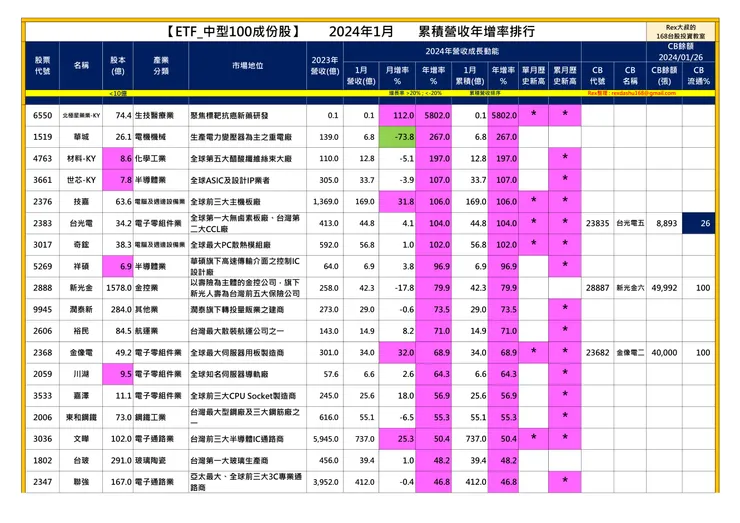
Task: Select stock code 2347
Action: pos(42,482)
